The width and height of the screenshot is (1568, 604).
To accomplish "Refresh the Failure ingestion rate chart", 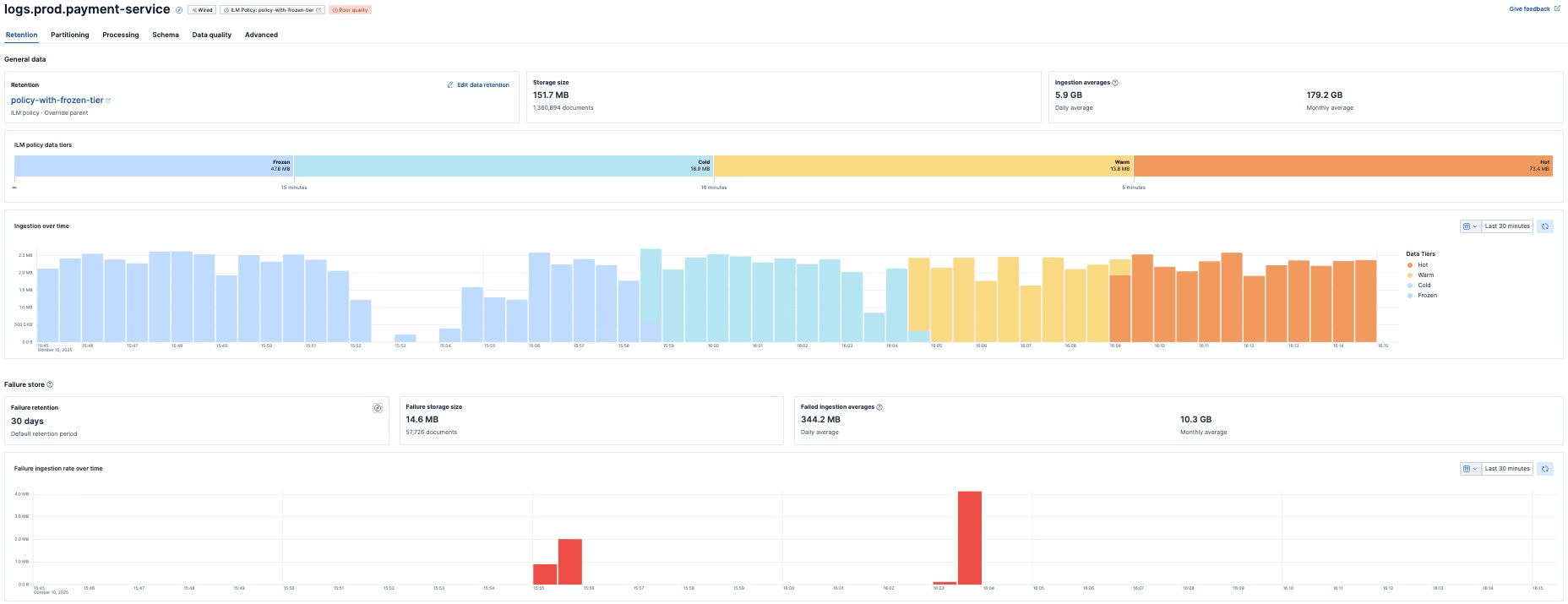I will click(1544, 469).
